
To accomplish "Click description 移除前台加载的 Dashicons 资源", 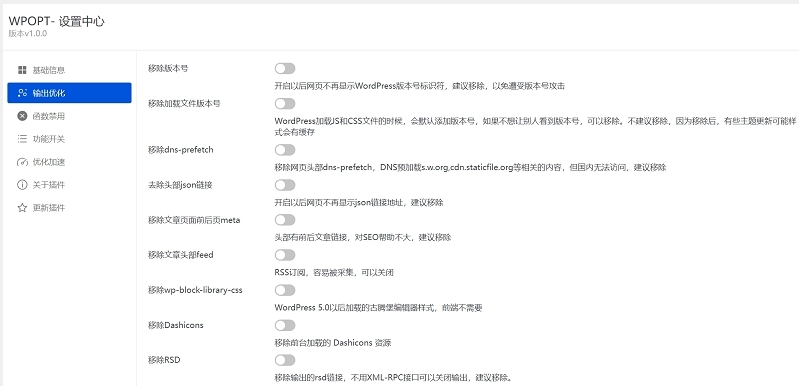I will (x=333, y=343).
